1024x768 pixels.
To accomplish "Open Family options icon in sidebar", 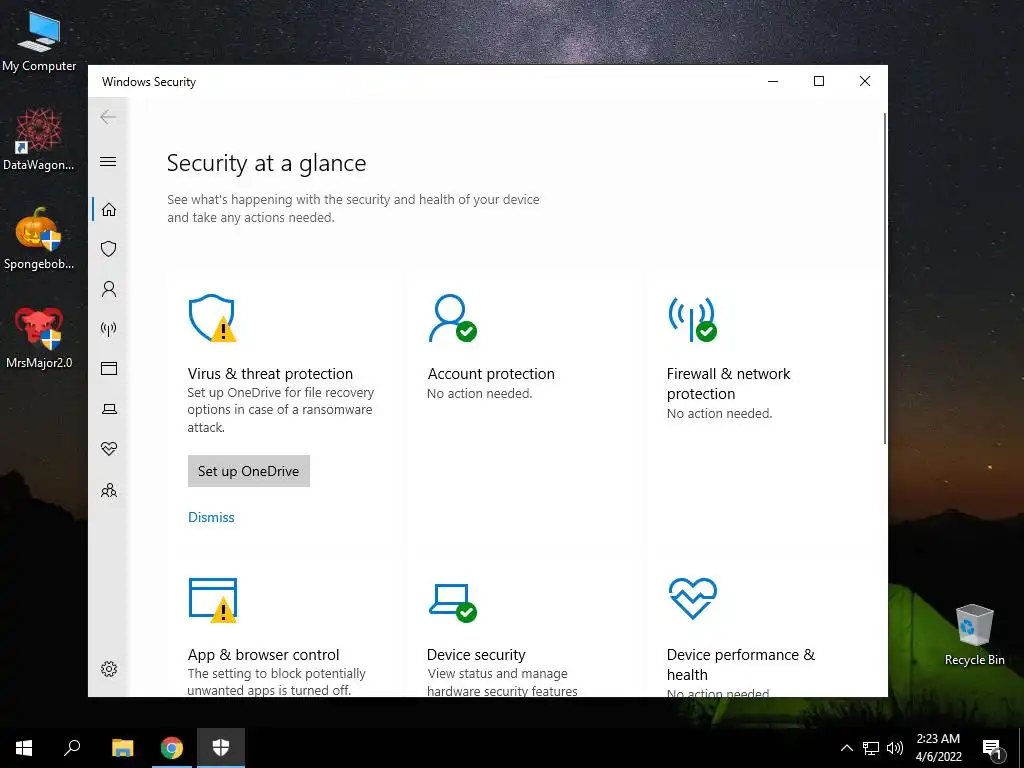I will click(x=108, y=490).
